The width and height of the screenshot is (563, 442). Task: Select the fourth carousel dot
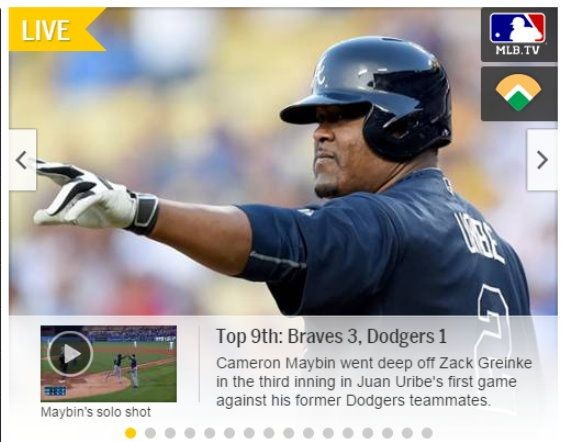pyautogui.click(x=190, y=433)
